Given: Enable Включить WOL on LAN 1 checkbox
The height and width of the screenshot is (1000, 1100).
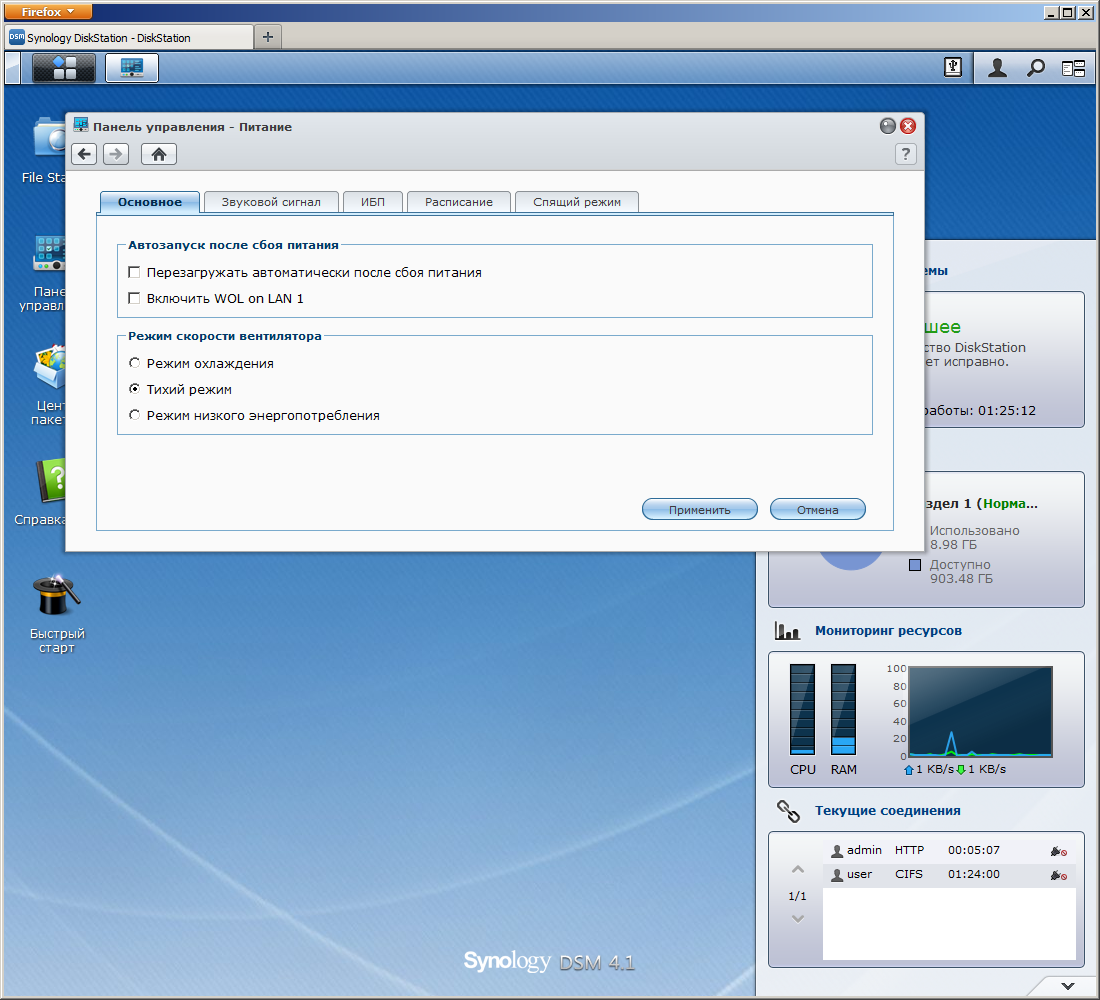Looking at the screenshot, I should (135, 298).
